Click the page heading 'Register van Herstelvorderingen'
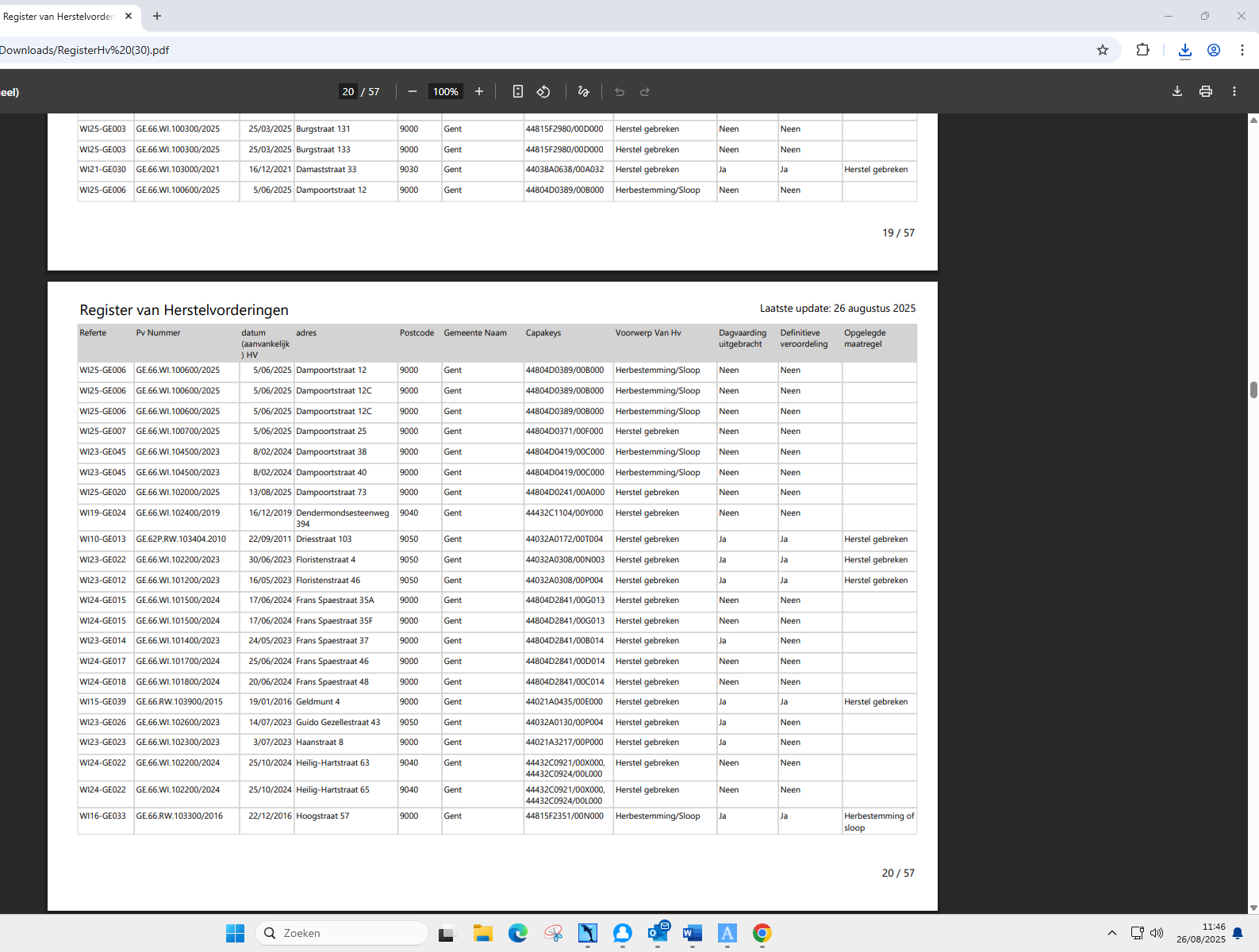Viewport: 1259px width, 952px height. point(184,310)
